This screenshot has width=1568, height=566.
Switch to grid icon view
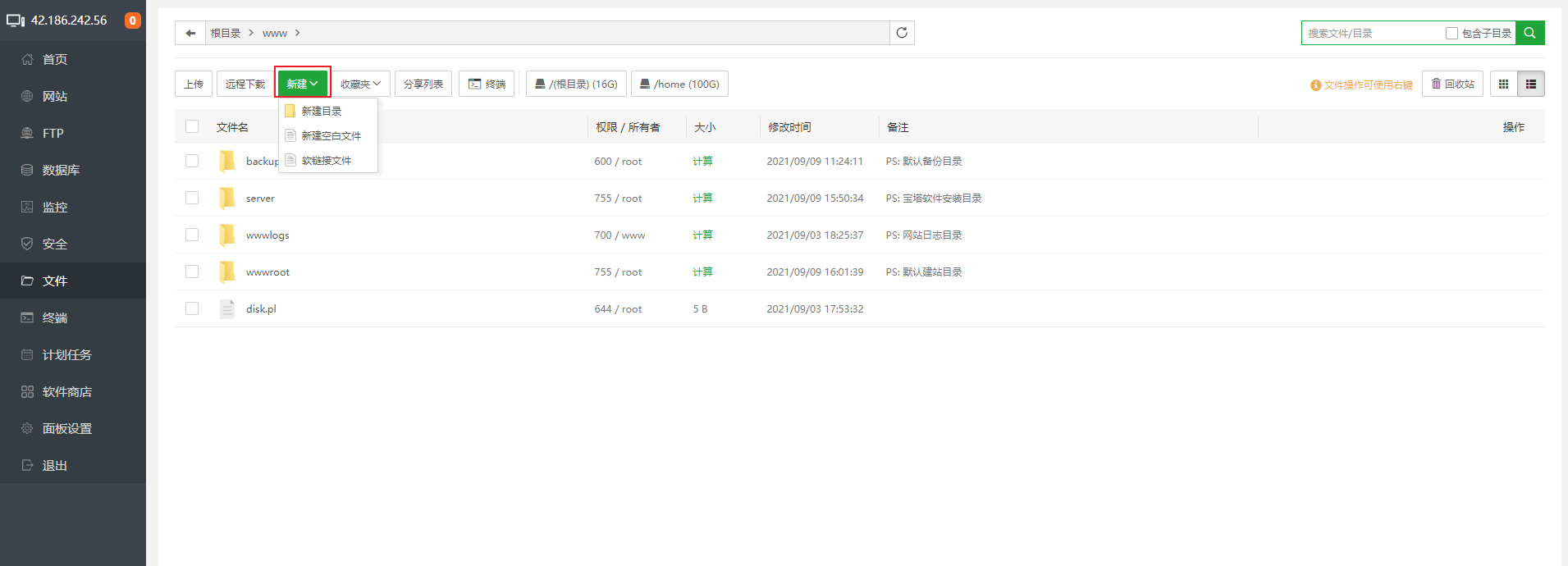[x=1503, y=84]
